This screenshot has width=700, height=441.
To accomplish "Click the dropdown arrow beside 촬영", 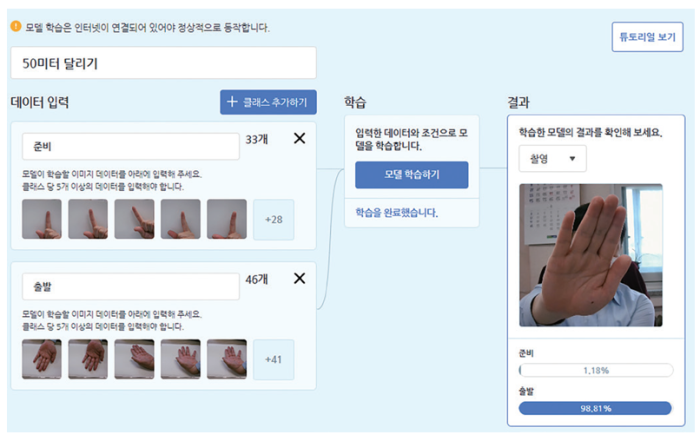I will click(572, 158).
